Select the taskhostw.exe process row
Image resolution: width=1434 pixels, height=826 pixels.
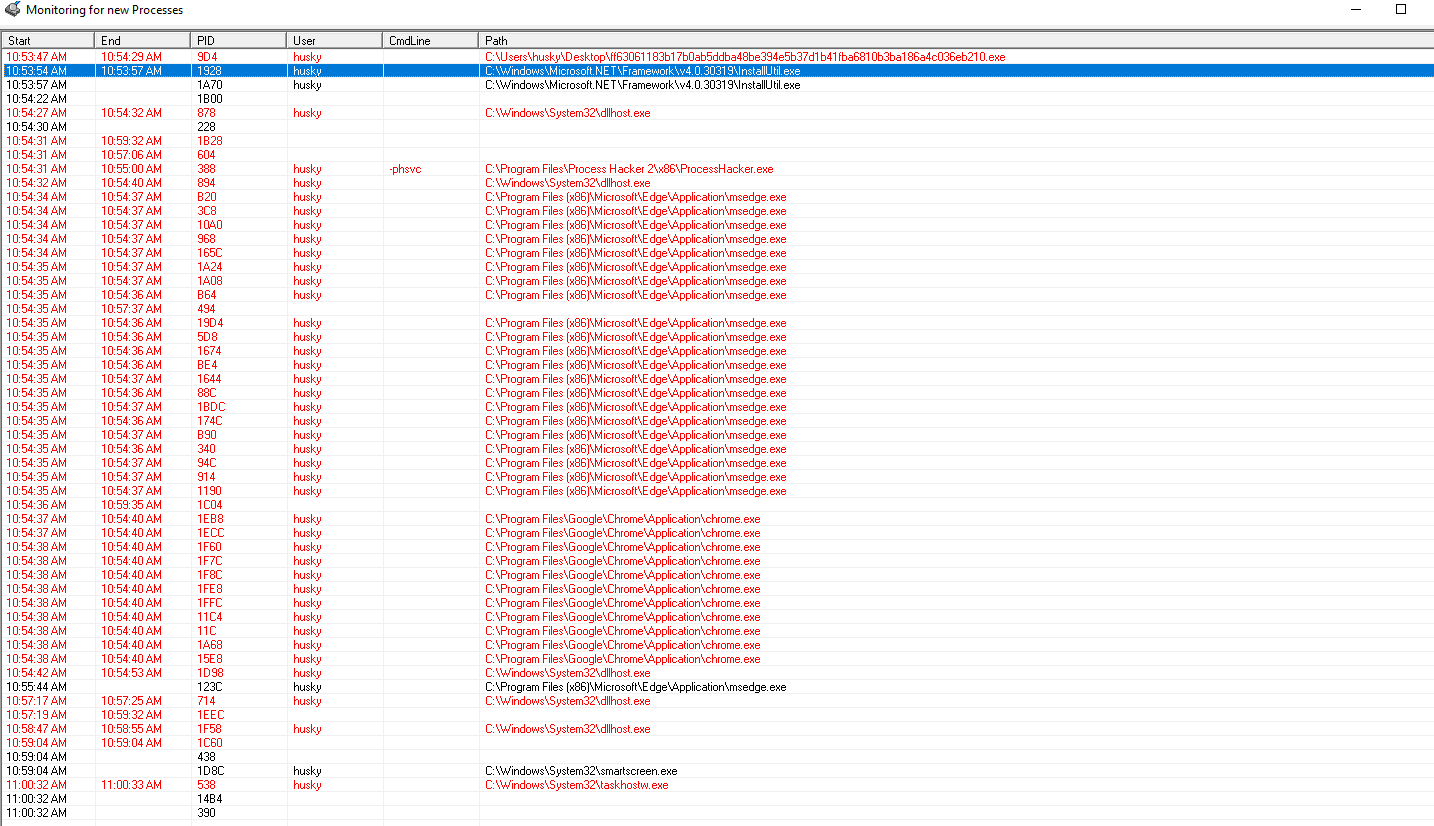tap(576, 785)
